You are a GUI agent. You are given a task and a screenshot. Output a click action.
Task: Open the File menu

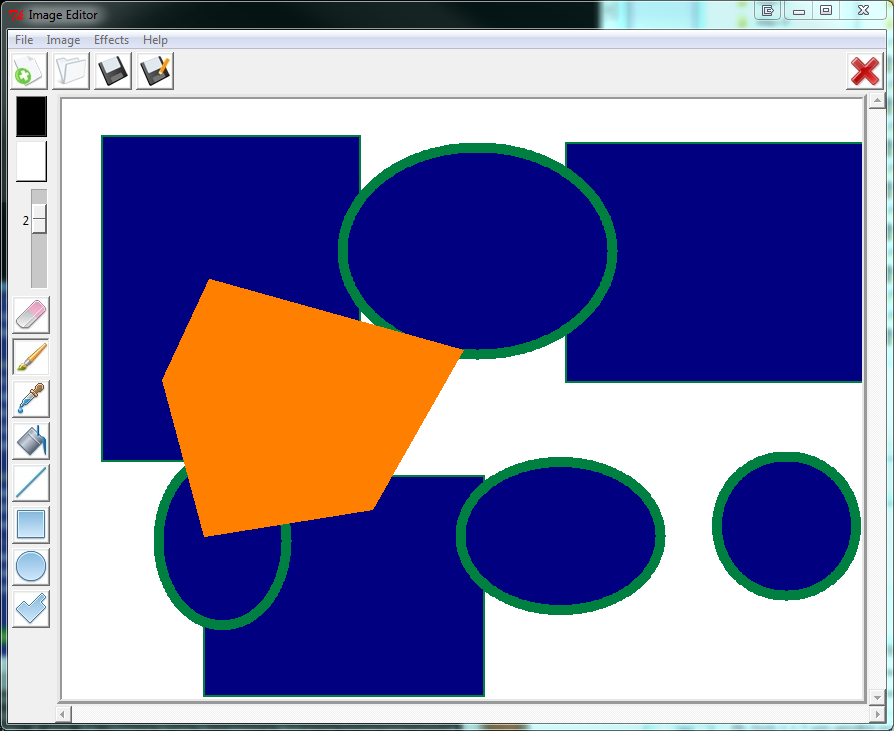point(24,39)
